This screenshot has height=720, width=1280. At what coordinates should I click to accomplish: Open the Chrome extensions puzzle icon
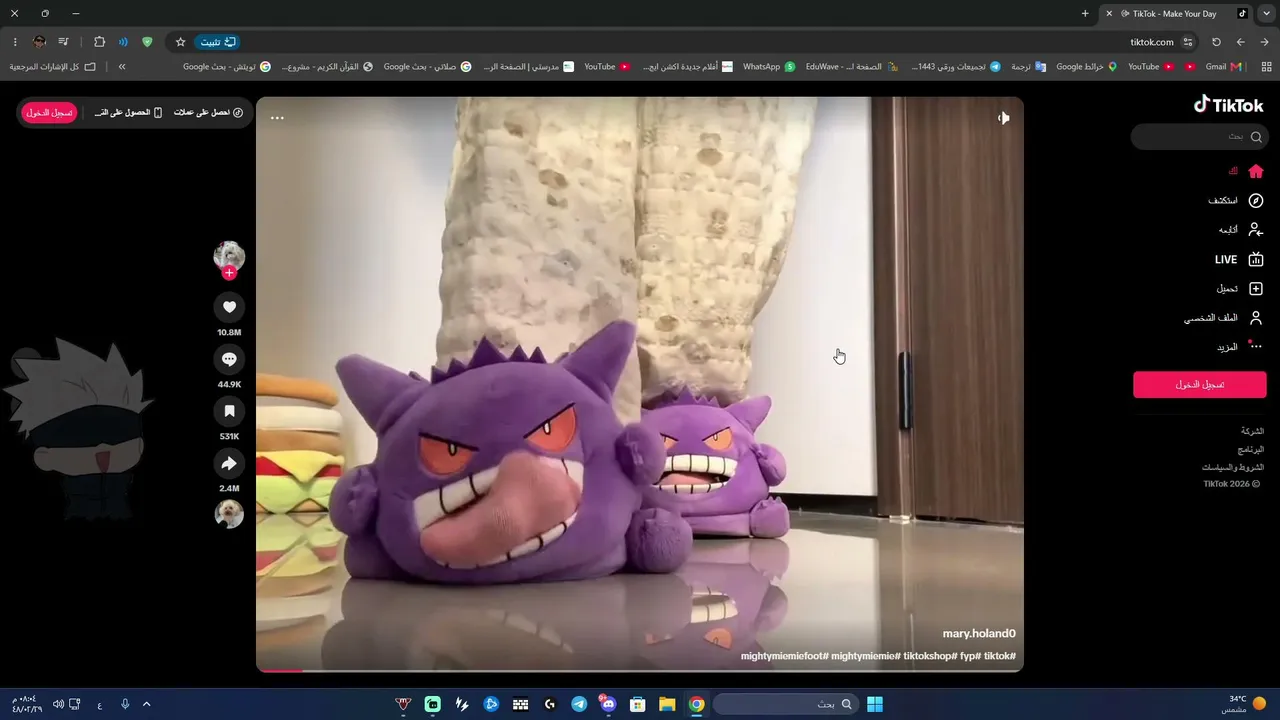click(x=99, y=42)
